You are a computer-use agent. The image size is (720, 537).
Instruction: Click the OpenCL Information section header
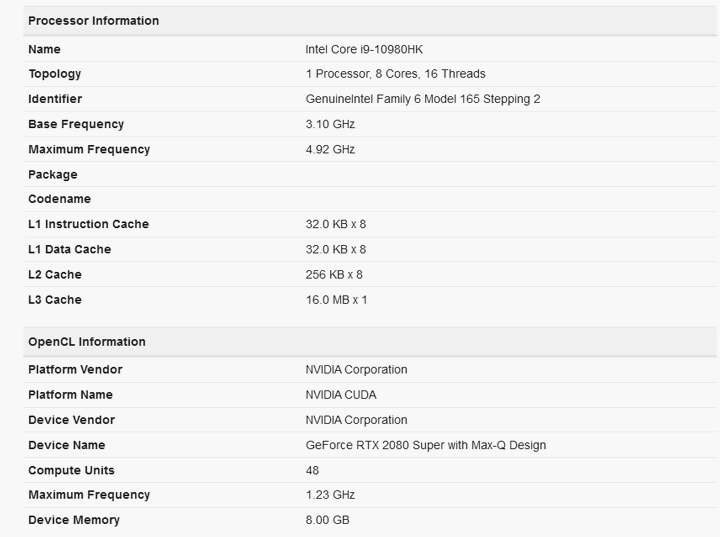[87, 342]
